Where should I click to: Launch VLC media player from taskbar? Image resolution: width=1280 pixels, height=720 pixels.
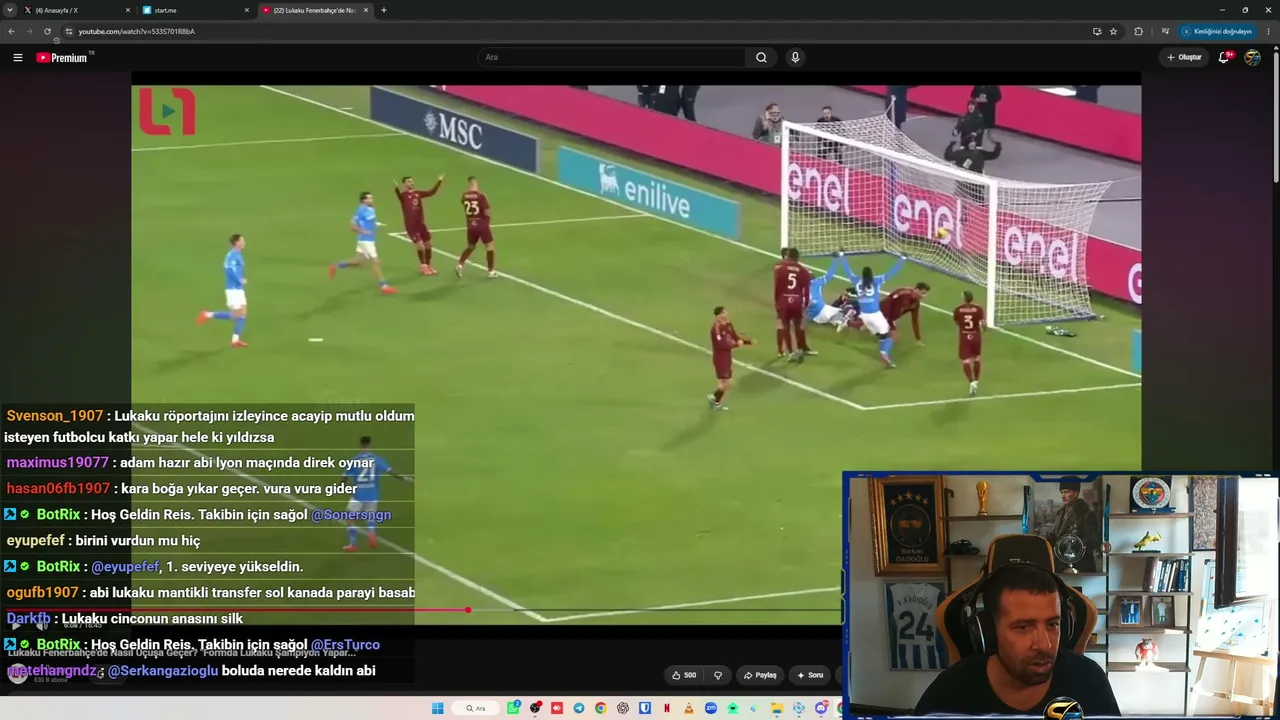pyautogui.click(x=689, y=708)
